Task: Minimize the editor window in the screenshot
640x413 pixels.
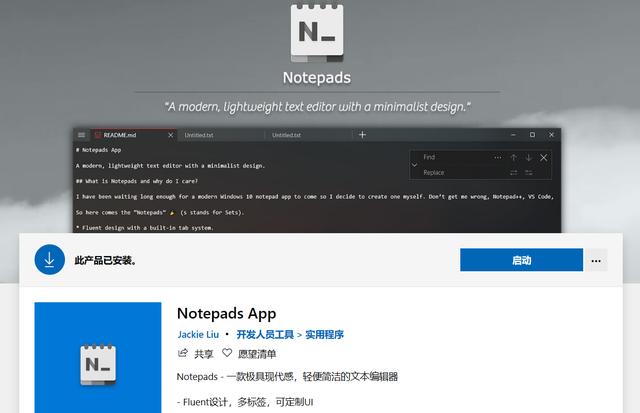Action: [513, 135]
